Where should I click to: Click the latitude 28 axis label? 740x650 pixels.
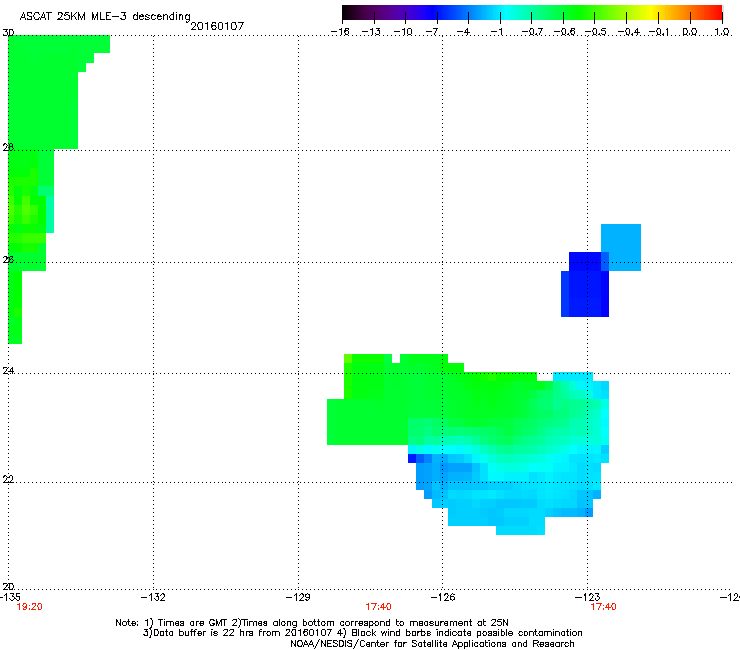(x=8, y=147)
